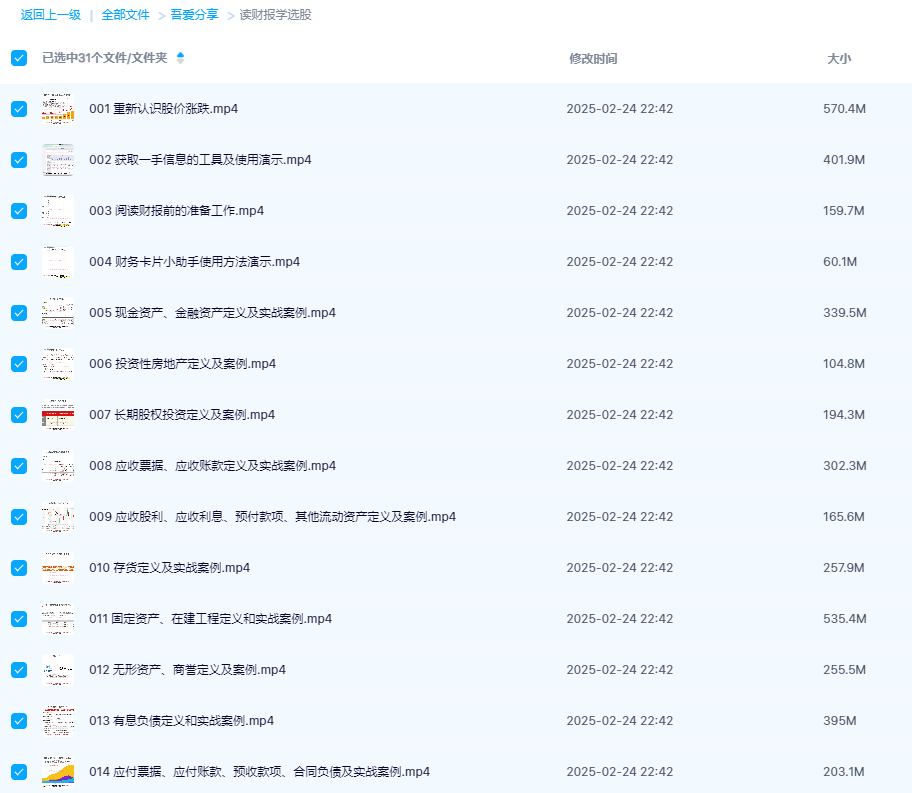Viewport: 912px width, 793px height.
Task: Sort list by 修改时间 column header
Action: (593, 59)
